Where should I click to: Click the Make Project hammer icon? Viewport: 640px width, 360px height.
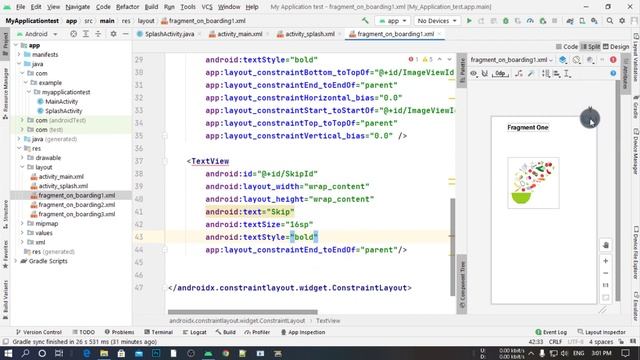365,21
